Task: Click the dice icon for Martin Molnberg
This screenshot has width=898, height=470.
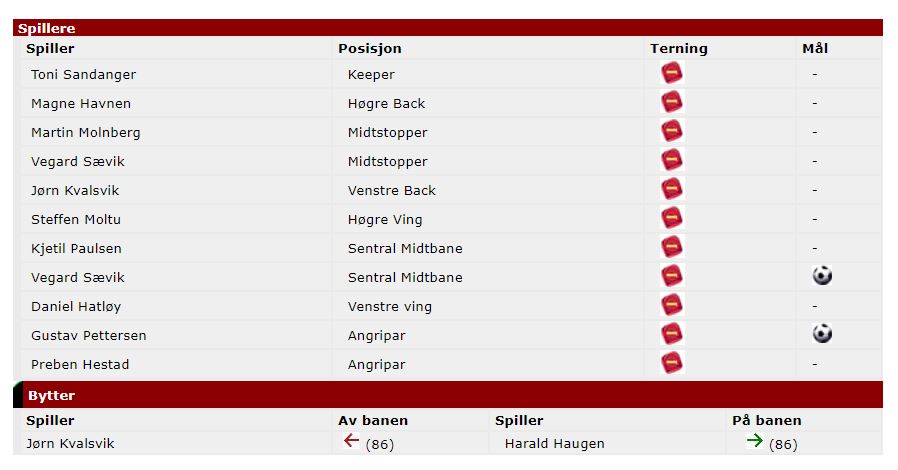Action: [672, 131]
